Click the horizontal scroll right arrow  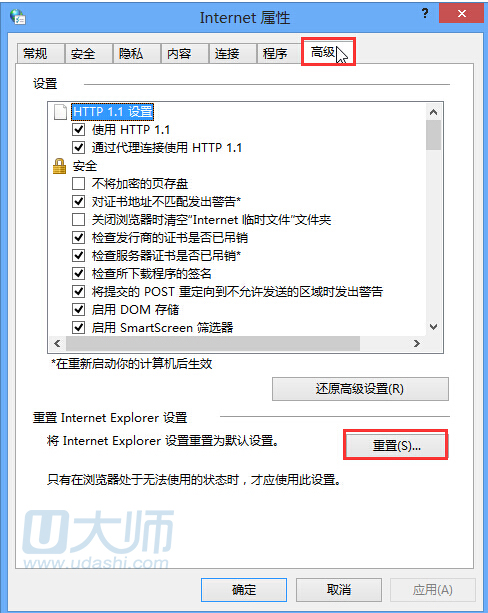coord(417,343)
